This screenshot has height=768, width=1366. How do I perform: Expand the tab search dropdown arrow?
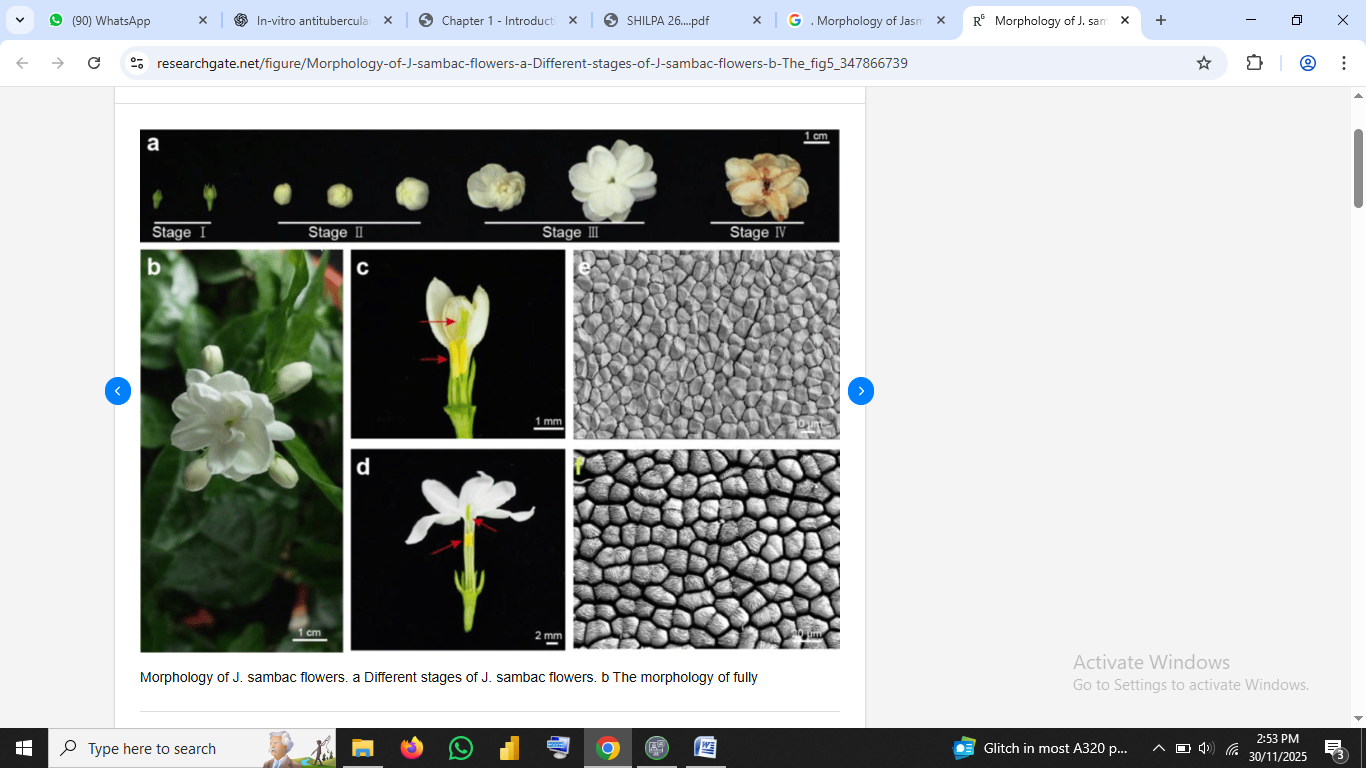19,20
